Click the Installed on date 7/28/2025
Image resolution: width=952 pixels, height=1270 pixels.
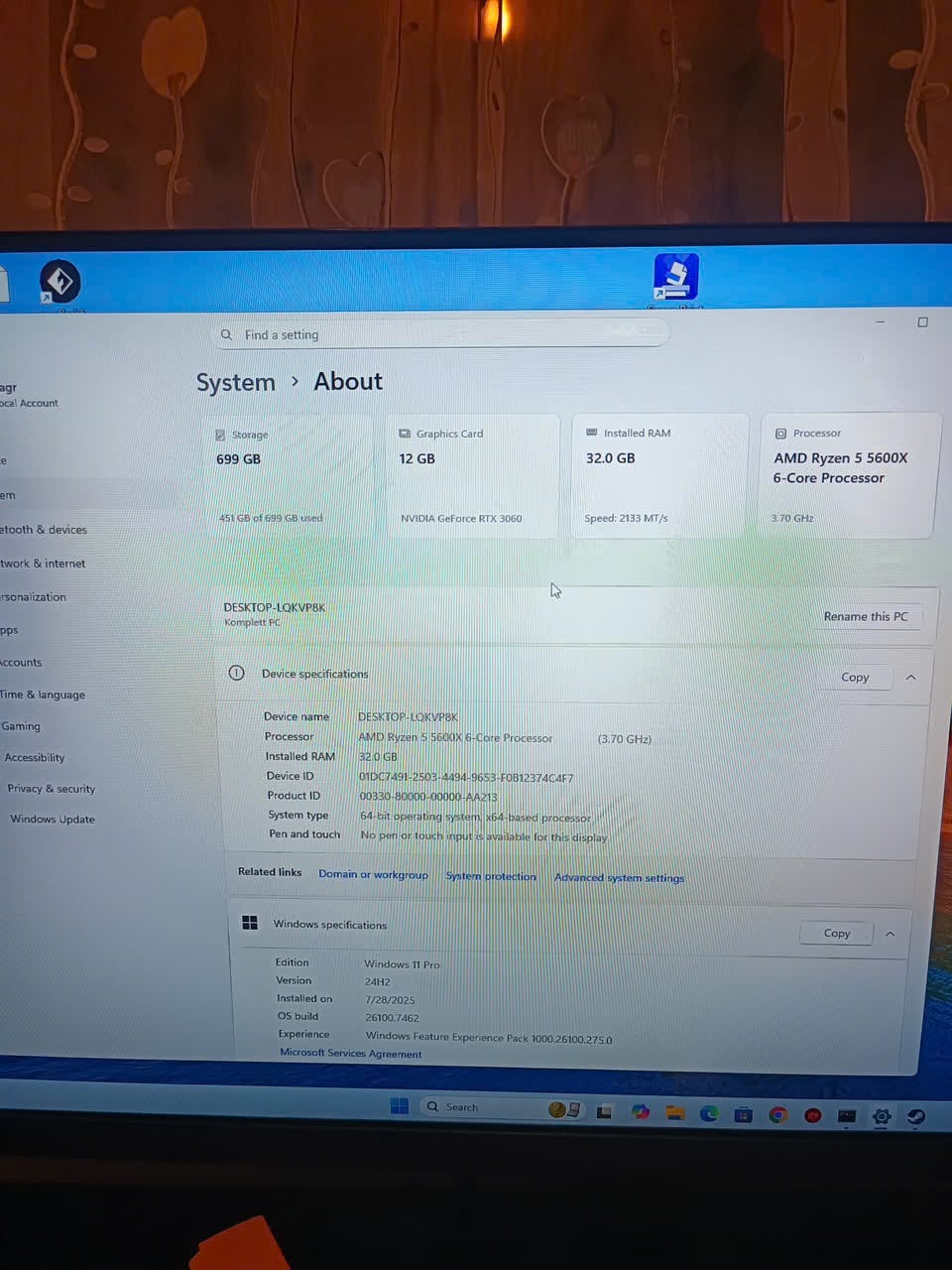[x=390, y=1000]
